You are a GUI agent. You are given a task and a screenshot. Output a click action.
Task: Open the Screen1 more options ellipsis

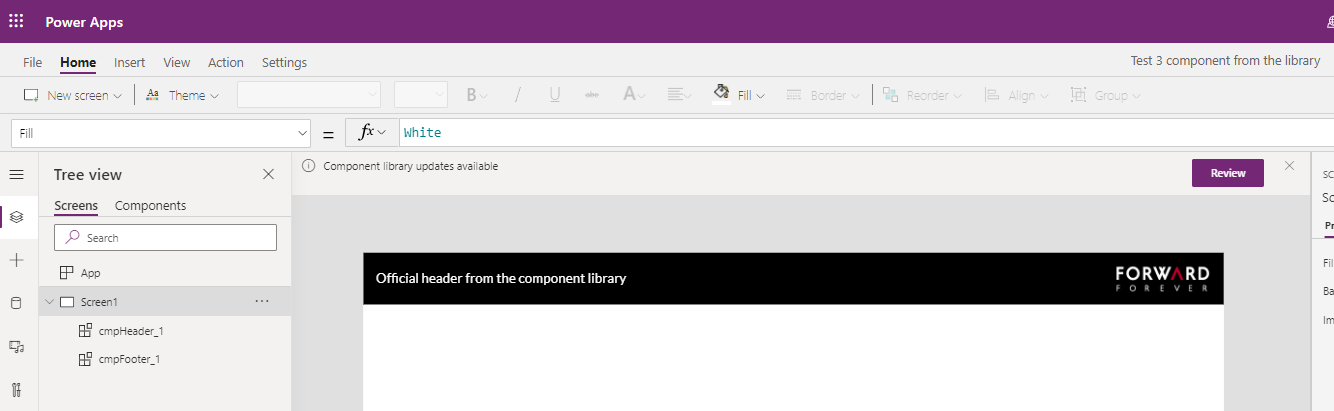click(262, 301)
